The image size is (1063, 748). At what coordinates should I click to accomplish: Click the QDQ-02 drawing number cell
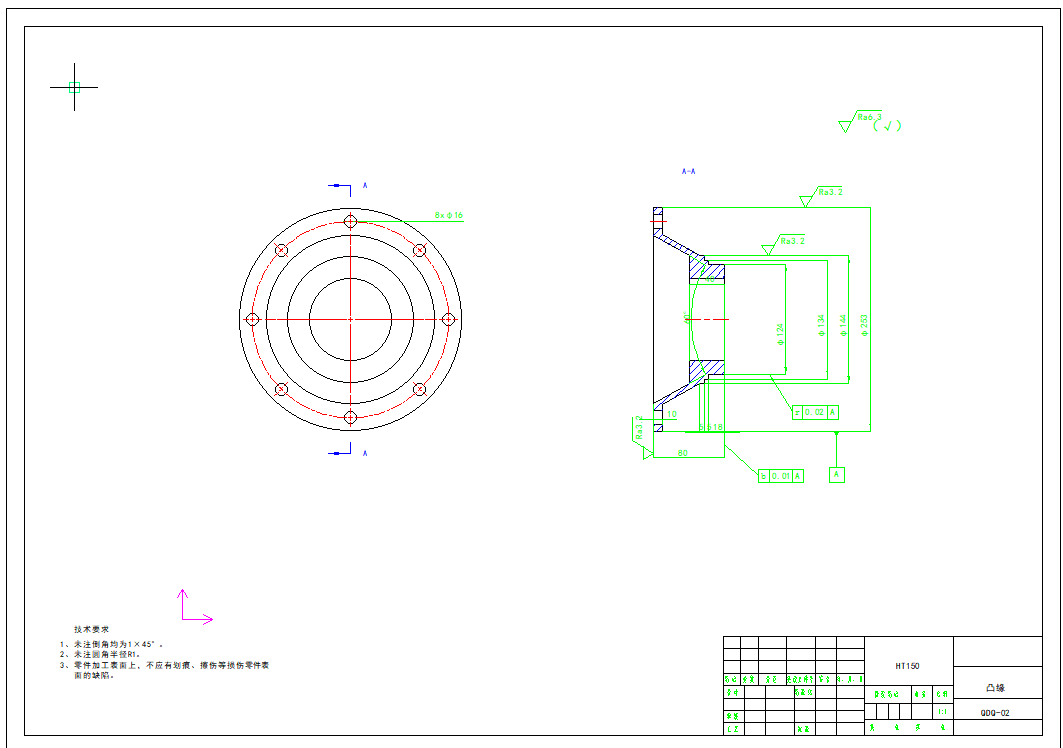pyautogui.click(x=995, y=713)
